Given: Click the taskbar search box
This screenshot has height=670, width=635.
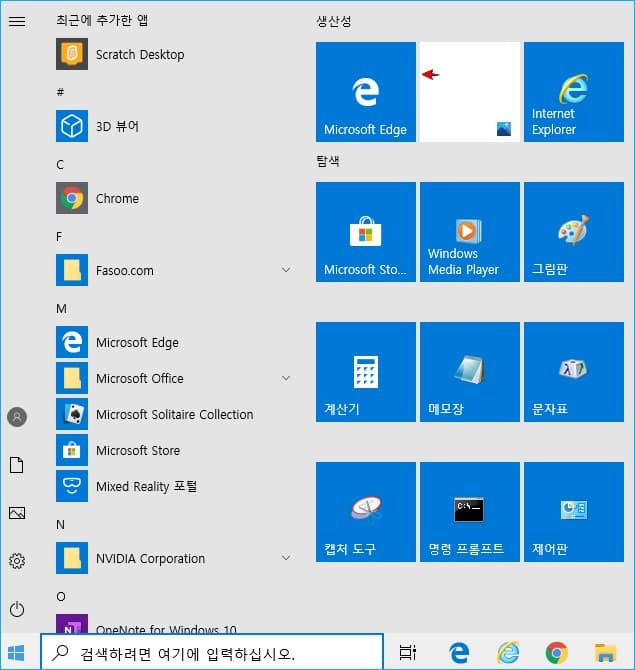Looking at the screenshot, I should click(212, 652).
